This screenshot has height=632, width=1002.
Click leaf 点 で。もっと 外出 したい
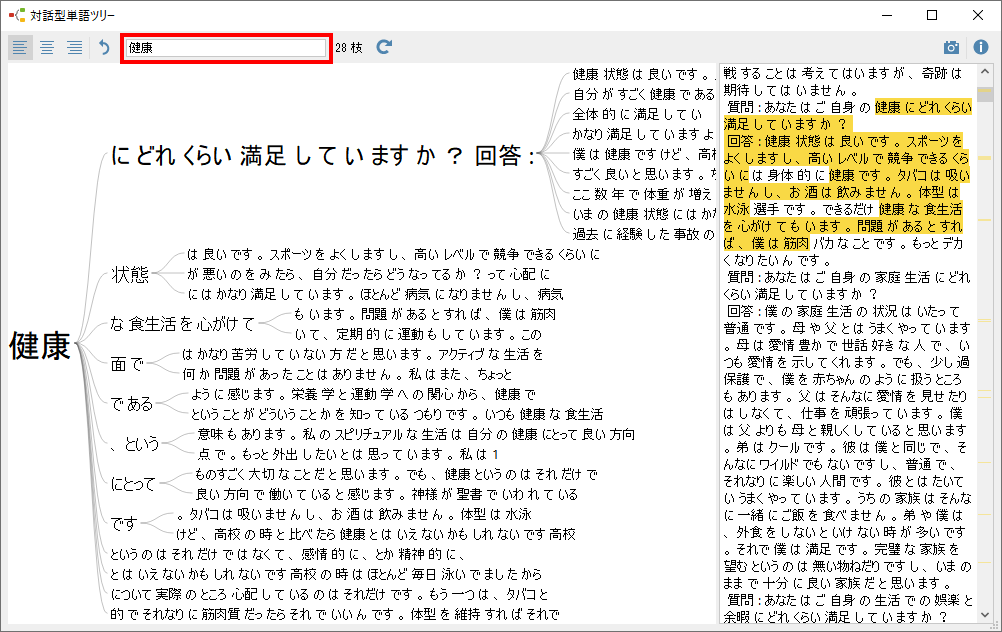(348, 454)
